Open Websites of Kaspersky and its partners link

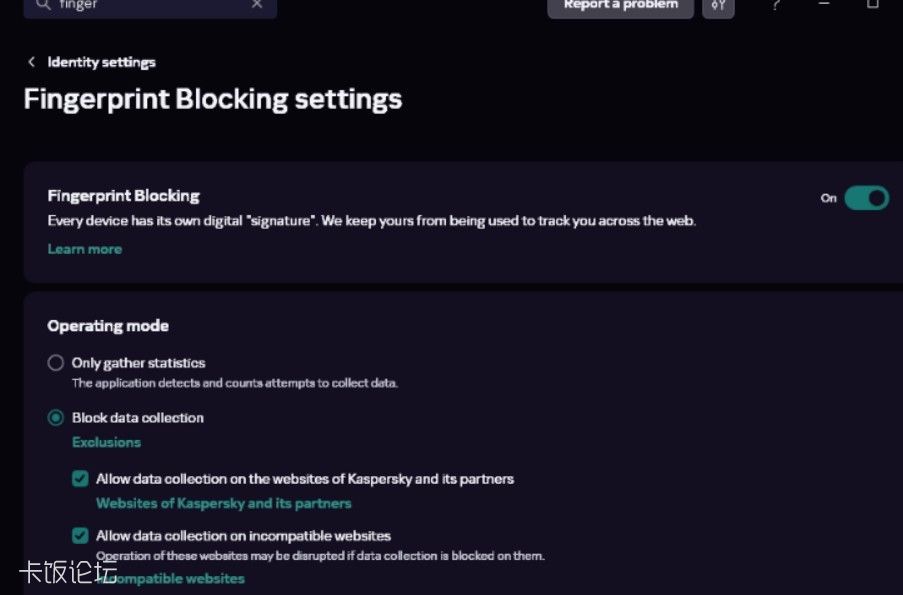(x=223, y=503)
